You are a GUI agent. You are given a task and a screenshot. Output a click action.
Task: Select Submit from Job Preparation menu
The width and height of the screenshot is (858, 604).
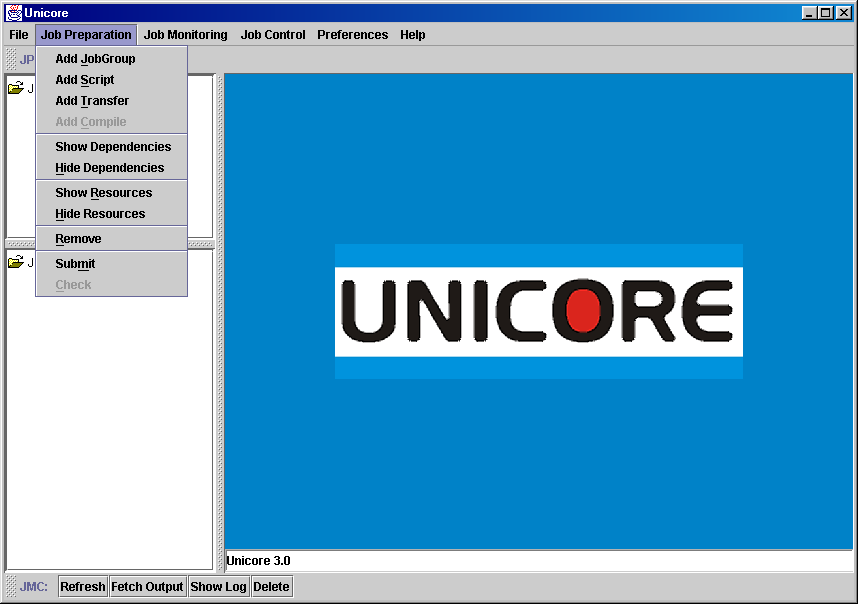(112, 264)
